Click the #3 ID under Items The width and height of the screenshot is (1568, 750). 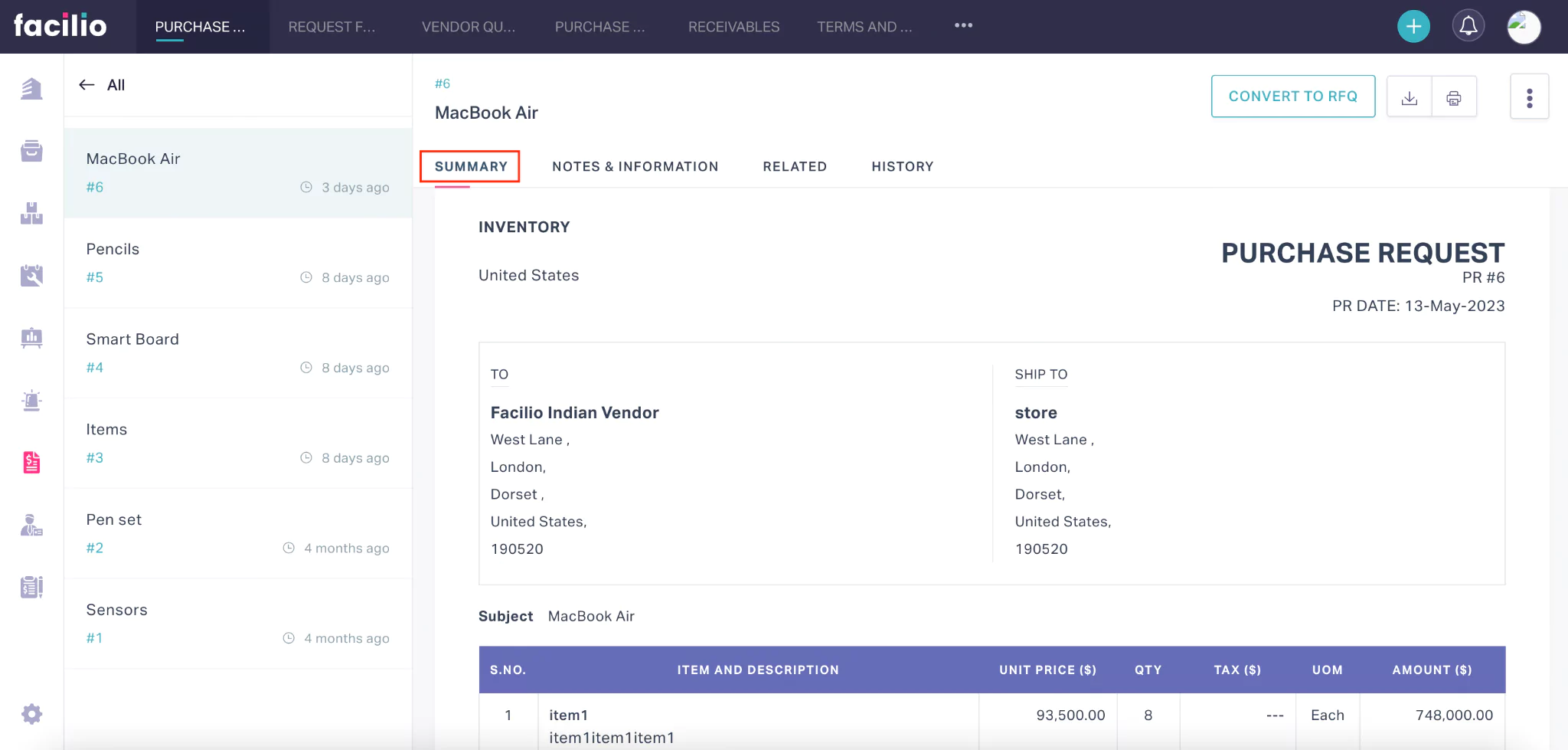(95, 457)
